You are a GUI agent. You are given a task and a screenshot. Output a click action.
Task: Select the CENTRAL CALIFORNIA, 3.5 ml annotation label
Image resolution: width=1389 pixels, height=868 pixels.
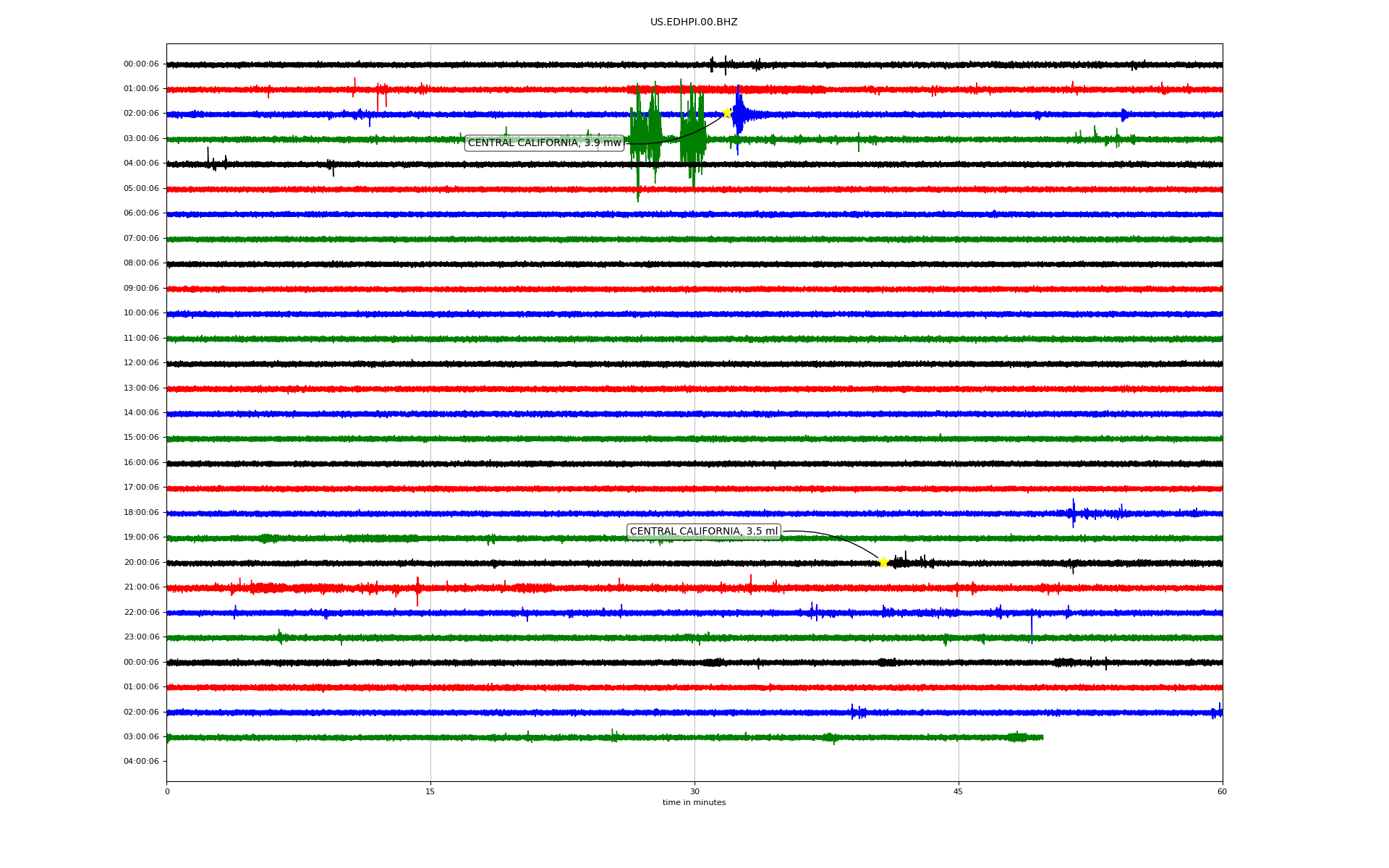click(x=703, y=532)
